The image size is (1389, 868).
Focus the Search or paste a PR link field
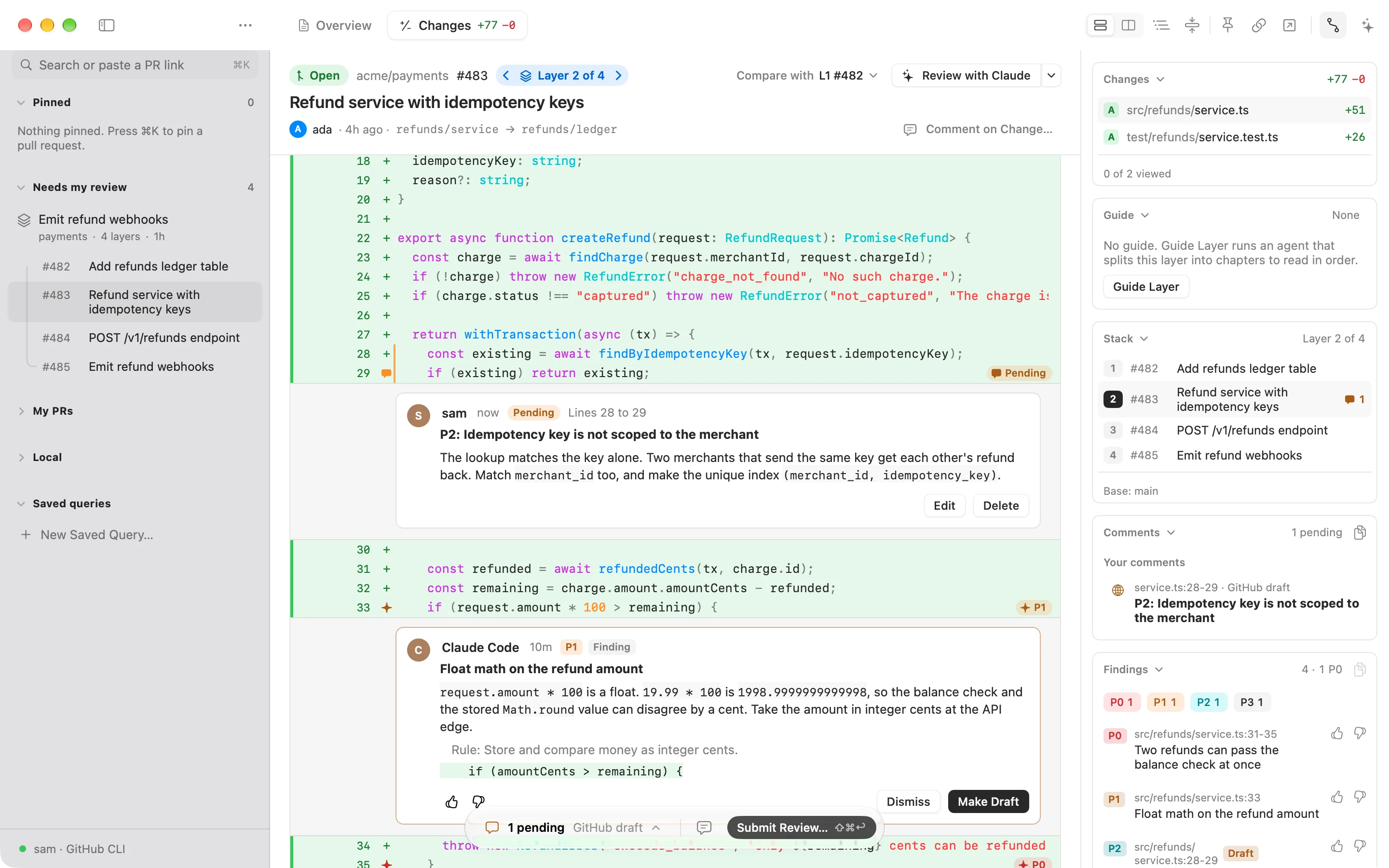pos(135,65)
